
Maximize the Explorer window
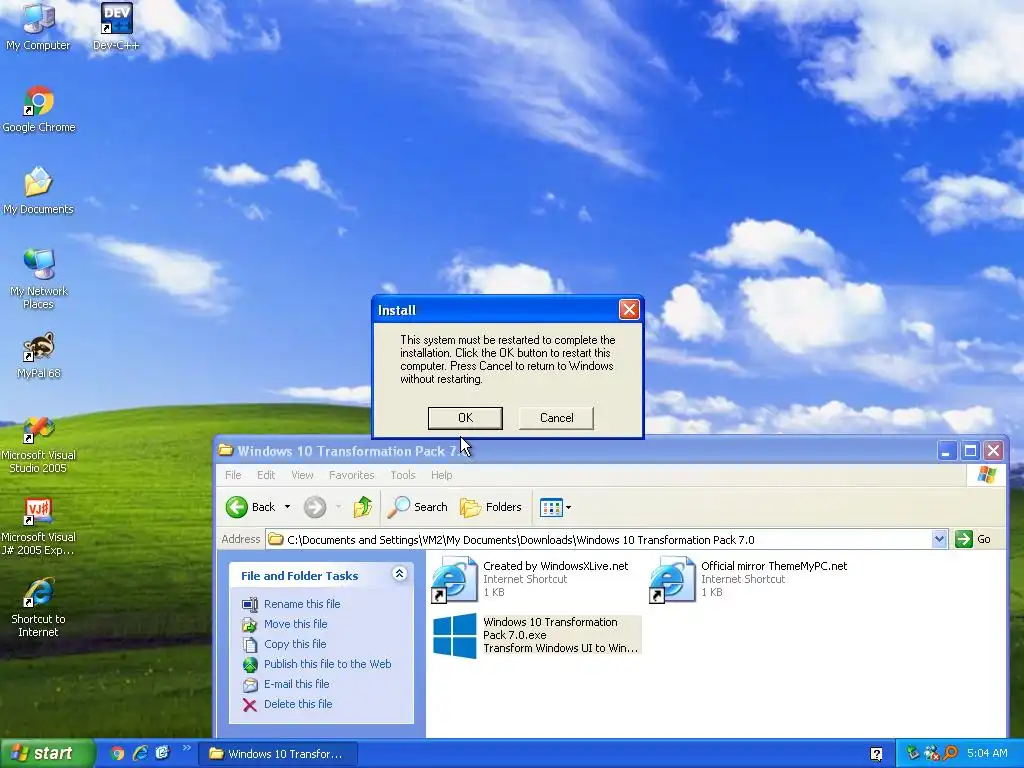click(970, 451)
